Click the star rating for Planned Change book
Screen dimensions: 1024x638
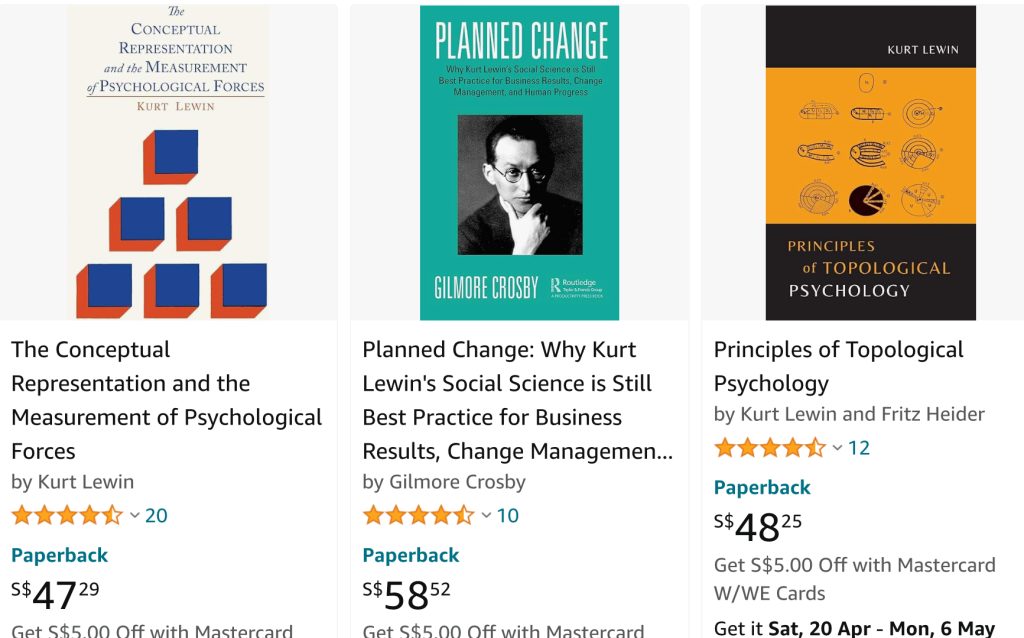pyautogui.click(x=418, y=516)
